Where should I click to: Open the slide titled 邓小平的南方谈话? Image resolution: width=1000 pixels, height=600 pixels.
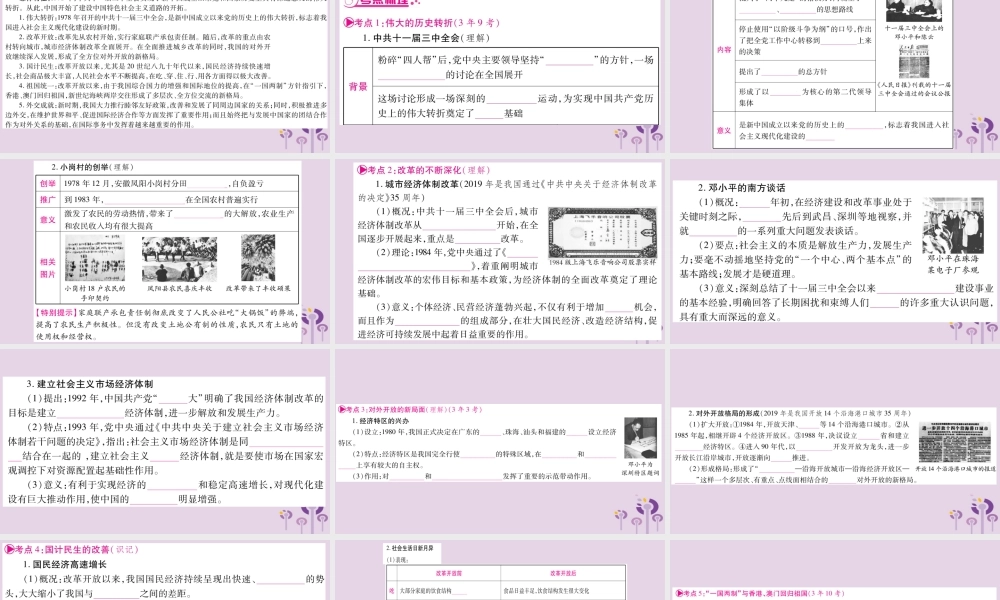click(835, 251)
